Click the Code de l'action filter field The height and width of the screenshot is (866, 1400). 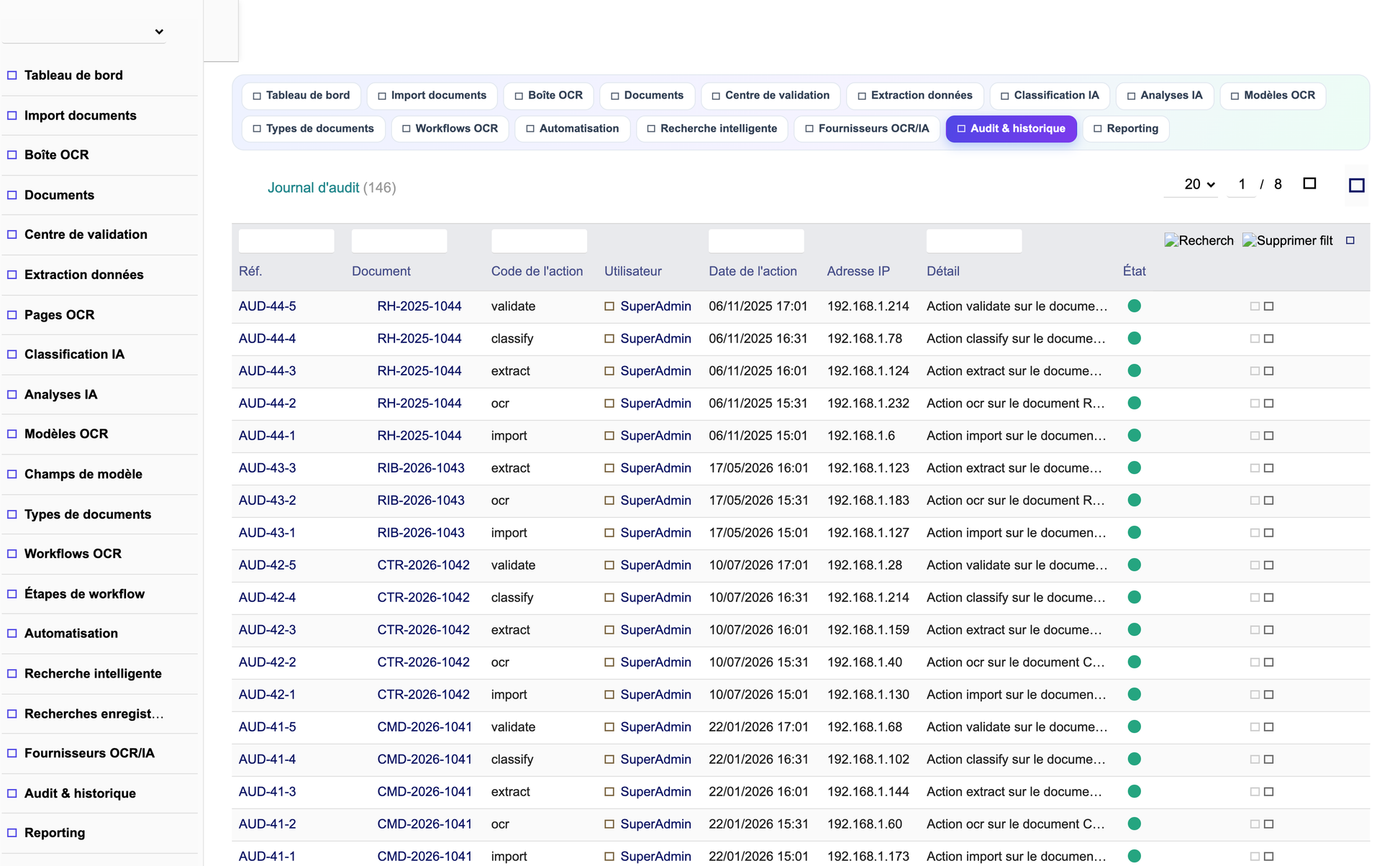[539, 241]
